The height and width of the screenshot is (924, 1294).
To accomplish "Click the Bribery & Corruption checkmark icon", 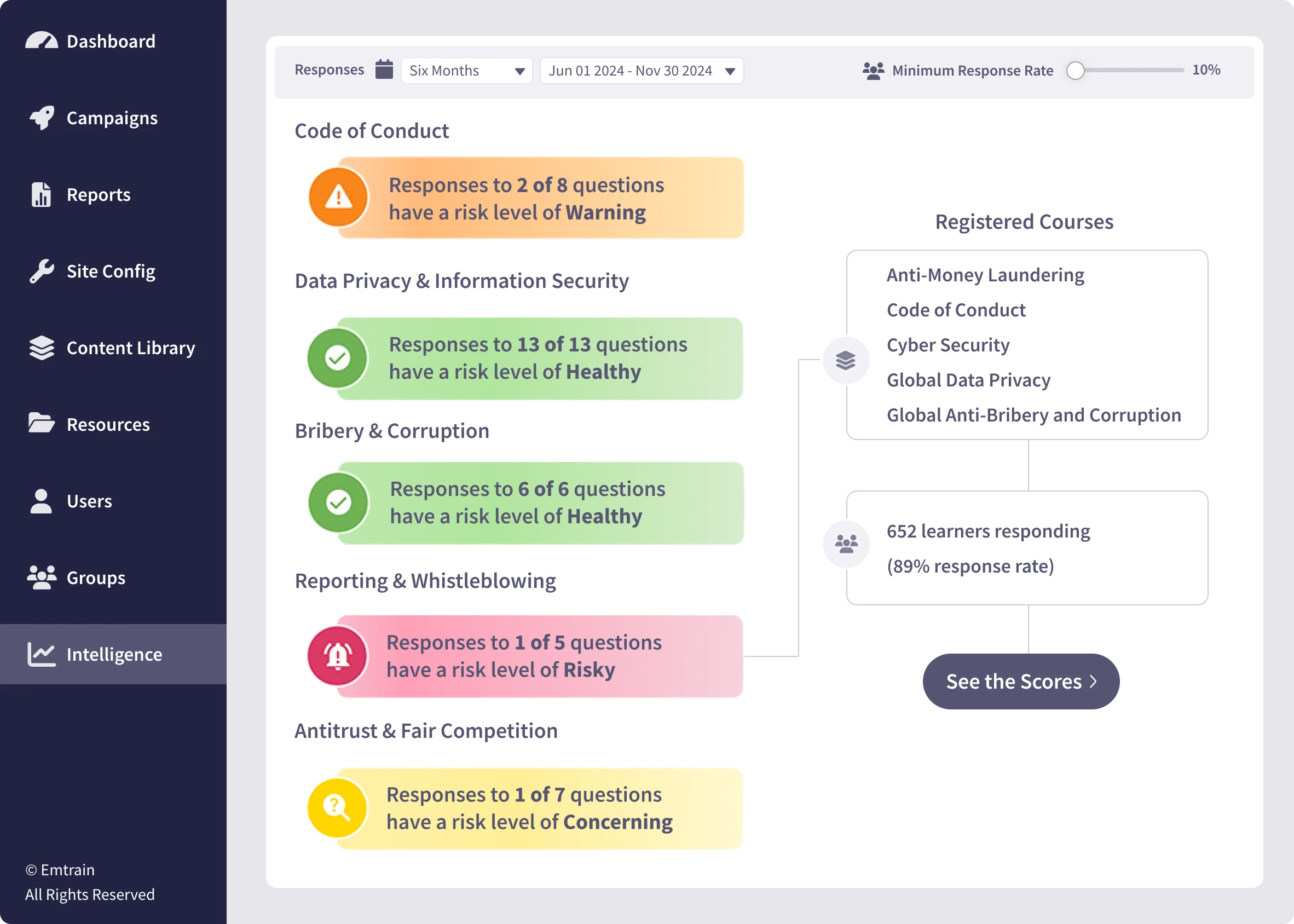I will click(338, 503).
